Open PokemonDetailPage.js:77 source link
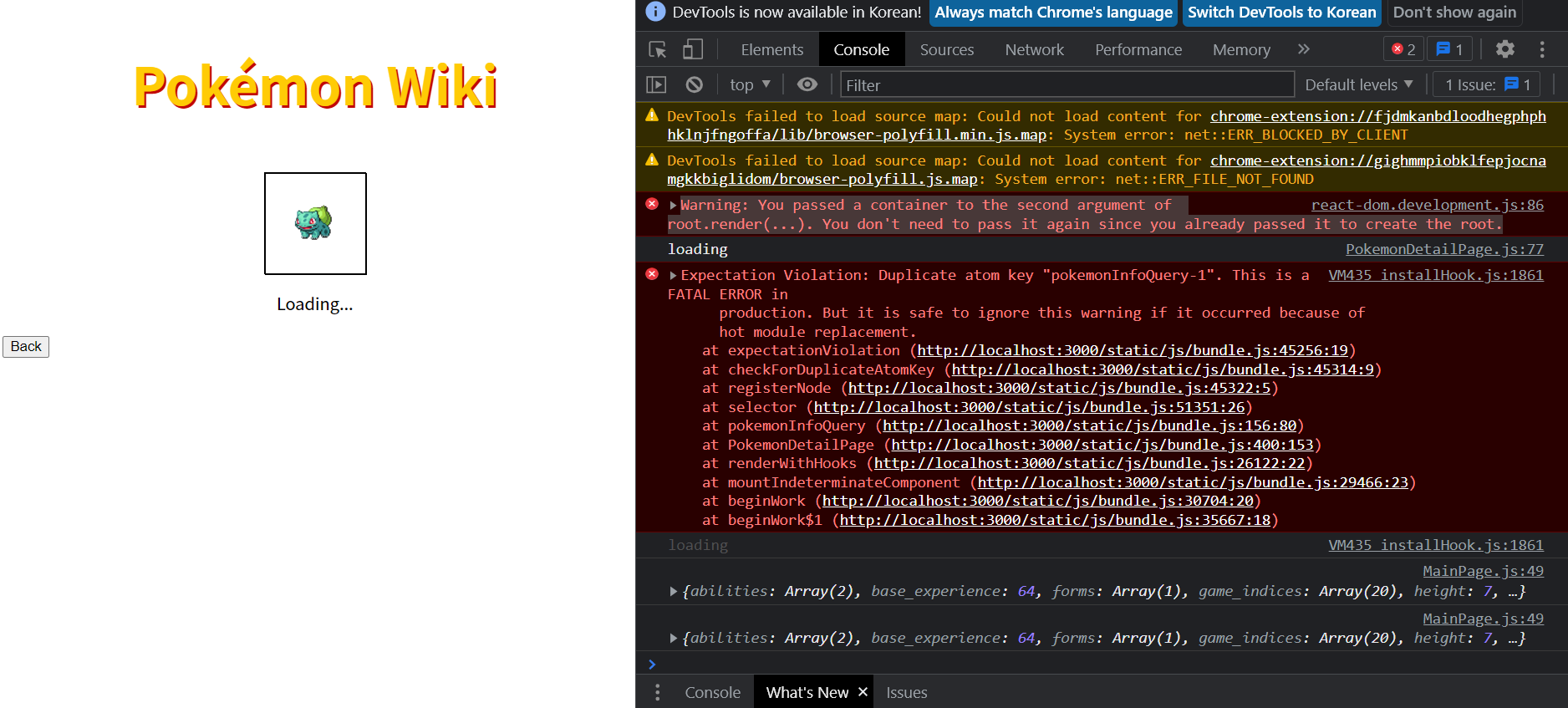 click(x=1444, y=249)
